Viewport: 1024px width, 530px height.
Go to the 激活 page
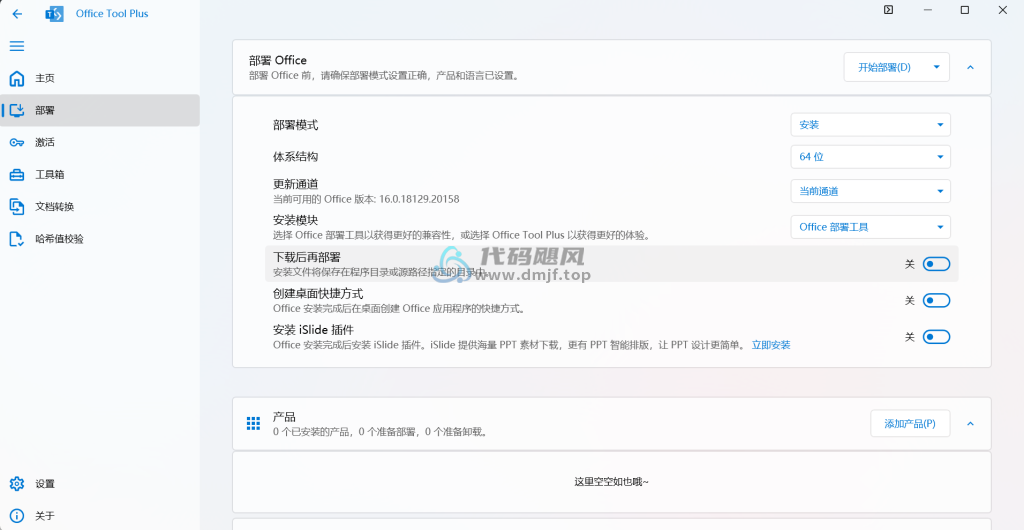tap(100, 142)
